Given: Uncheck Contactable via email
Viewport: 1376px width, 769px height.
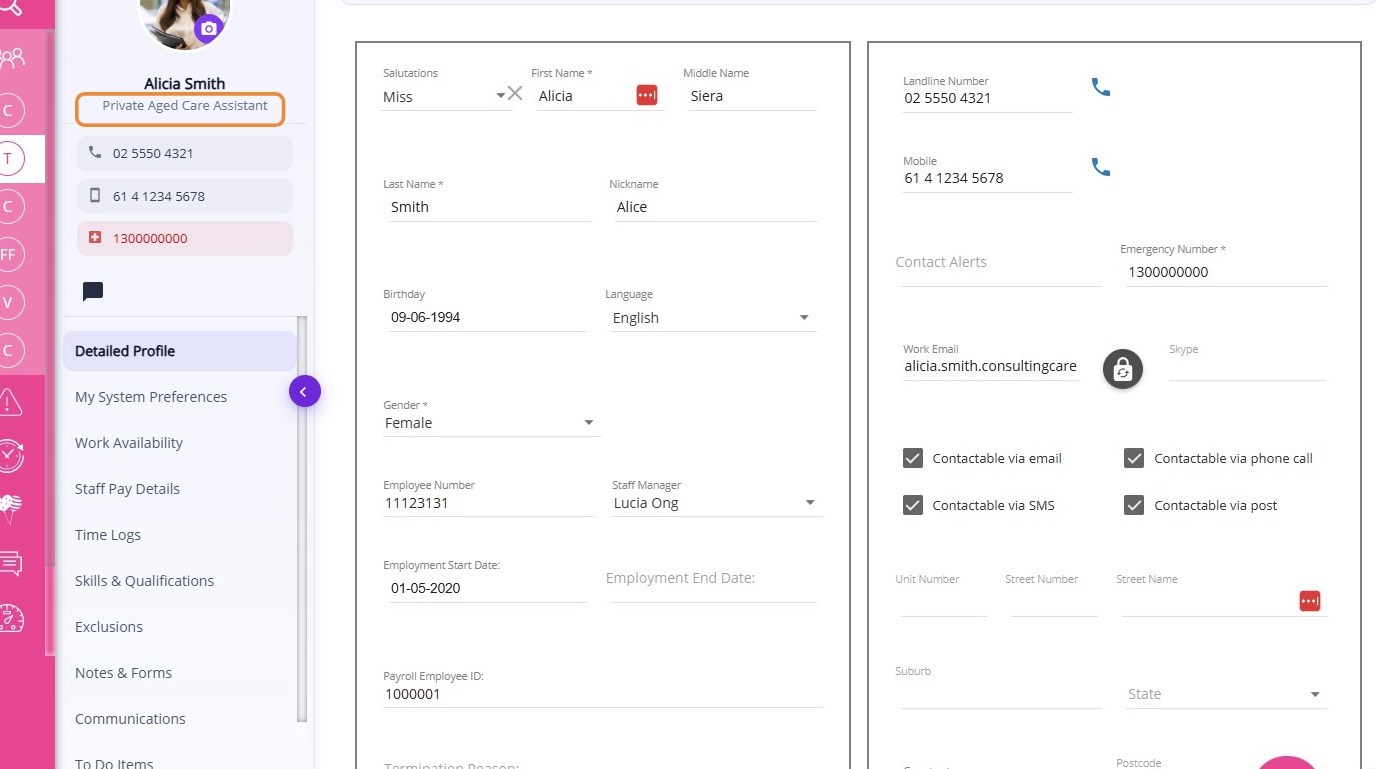Looking at the screenshot, I should (x=912, y=458).
